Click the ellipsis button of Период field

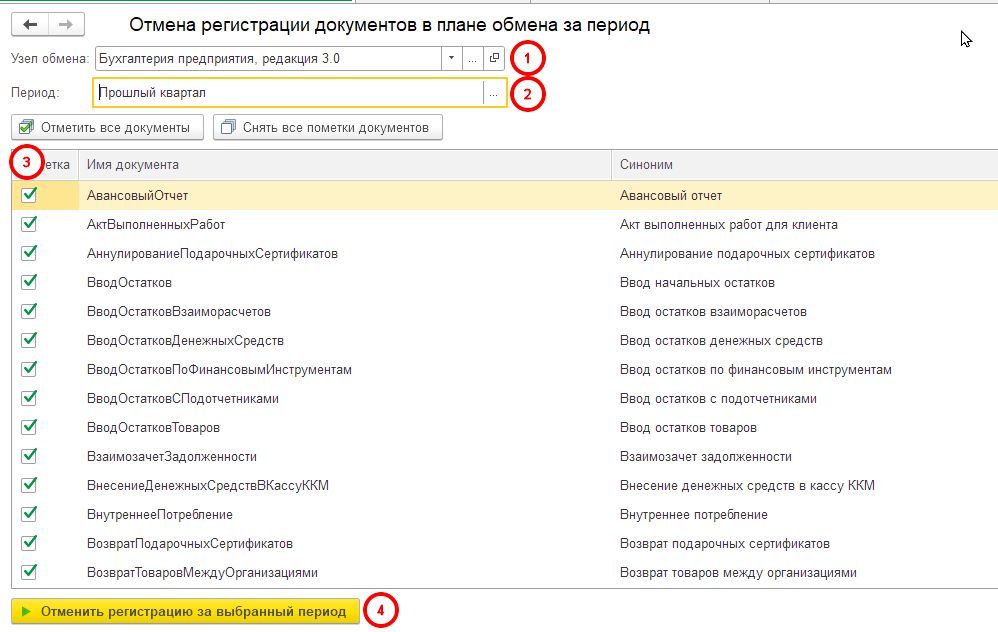point(493,93)
